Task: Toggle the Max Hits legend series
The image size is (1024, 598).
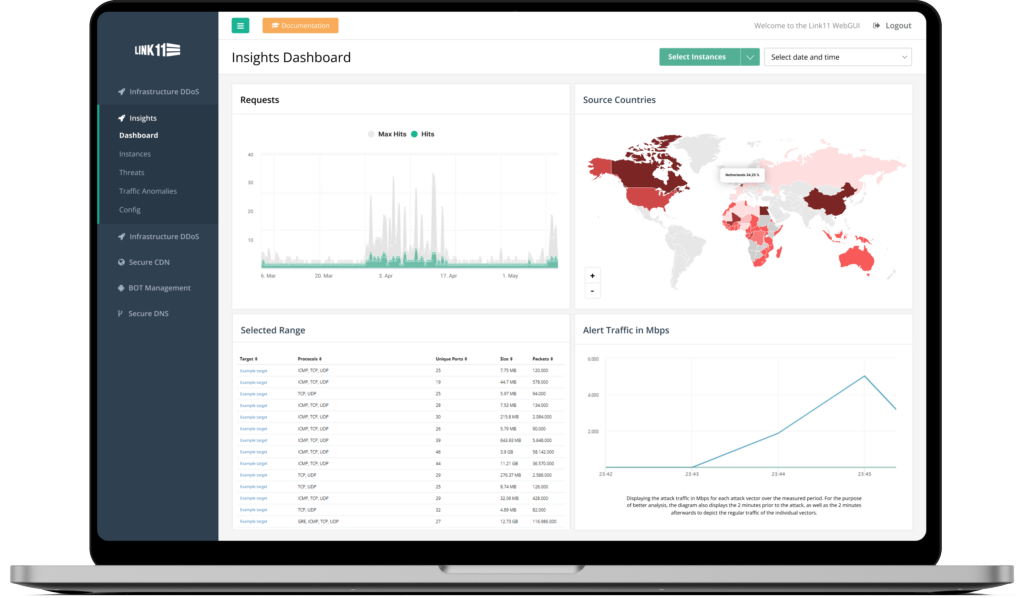Action: (x=386, y=134)
